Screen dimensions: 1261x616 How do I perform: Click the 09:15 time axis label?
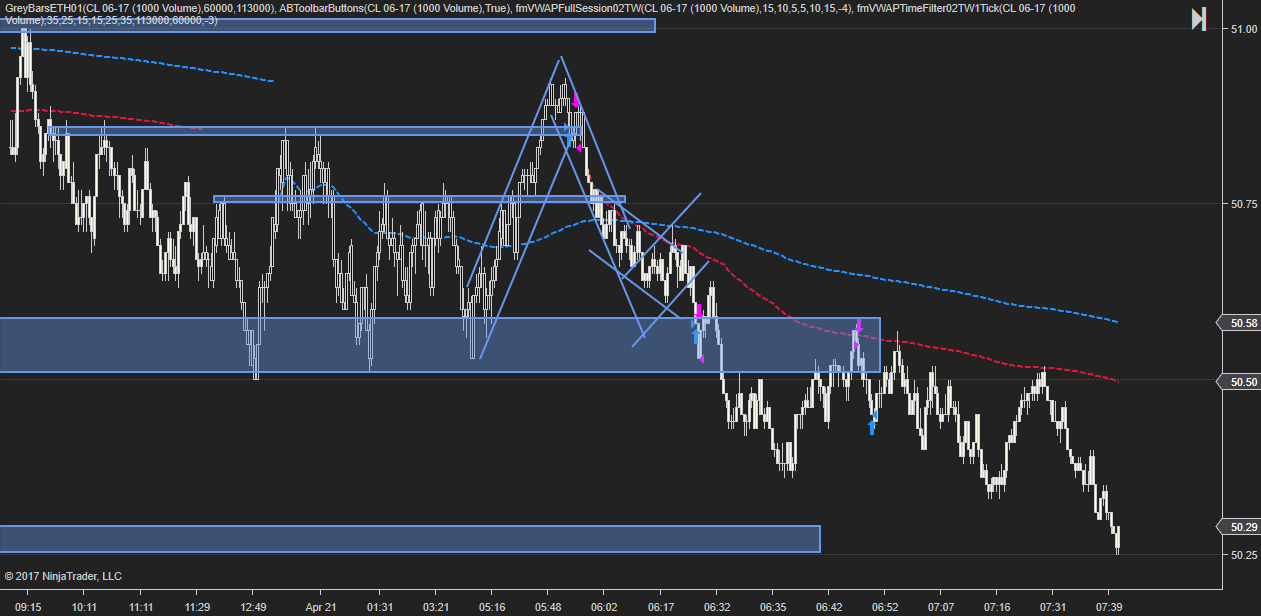coord(28,607)
